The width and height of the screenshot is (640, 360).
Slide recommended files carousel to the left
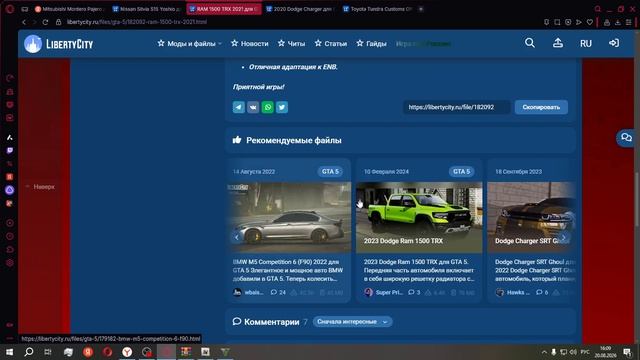pos(236,237)
